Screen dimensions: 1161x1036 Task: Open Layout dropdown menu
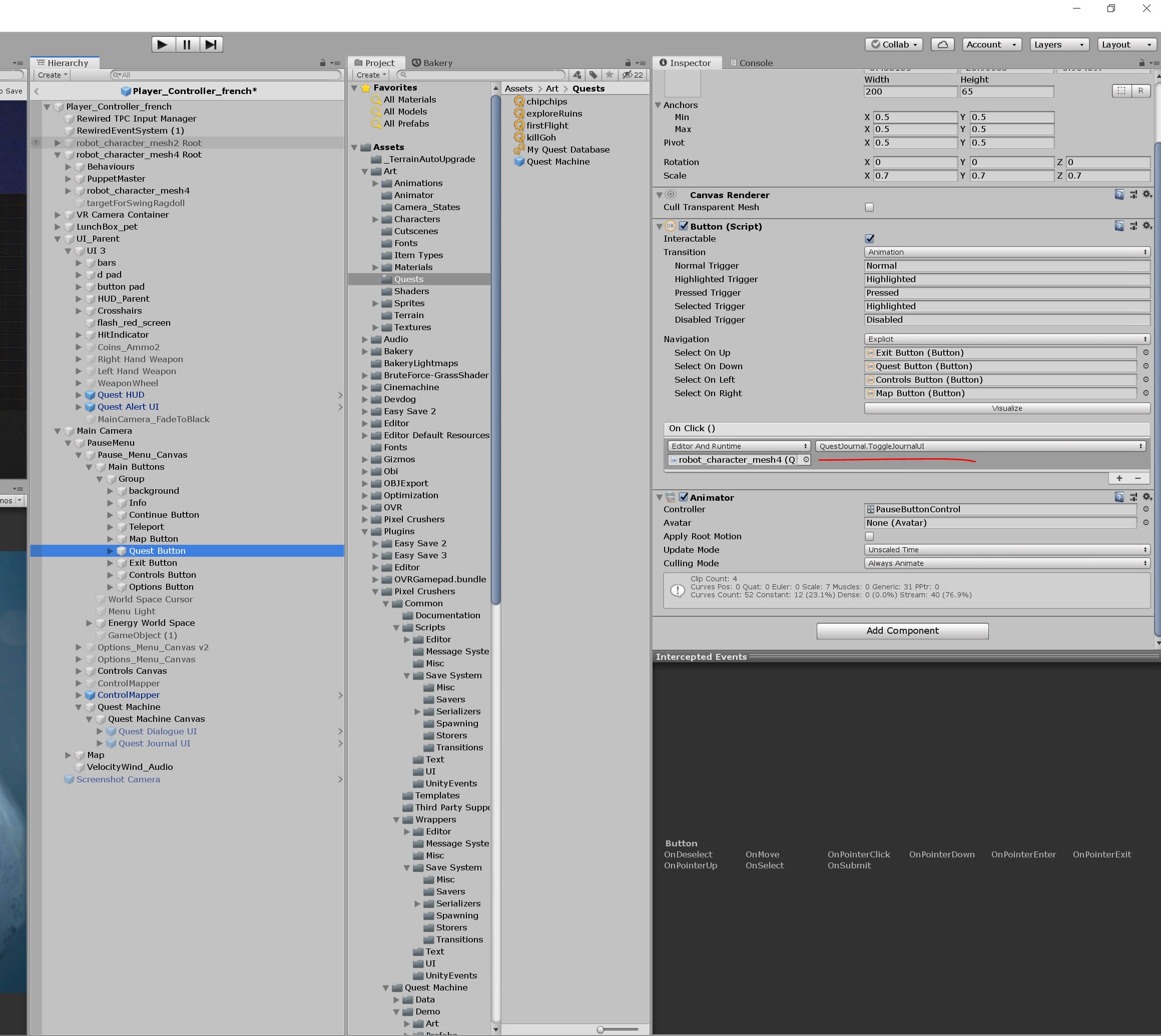tap(1127, 45)
